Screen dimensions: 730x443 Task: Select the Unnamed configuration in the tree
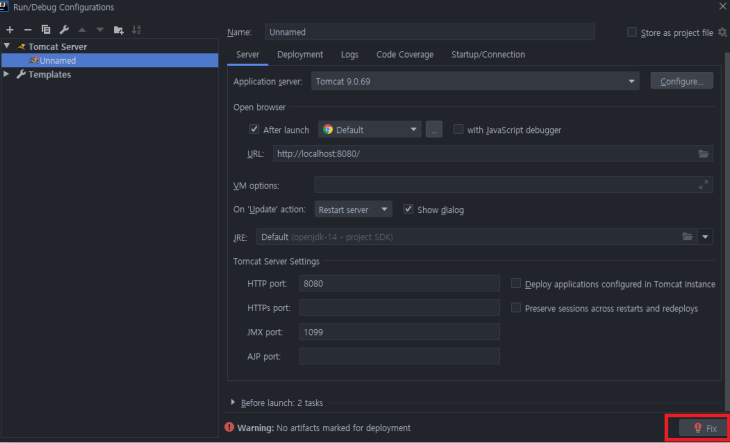(110, 60)
